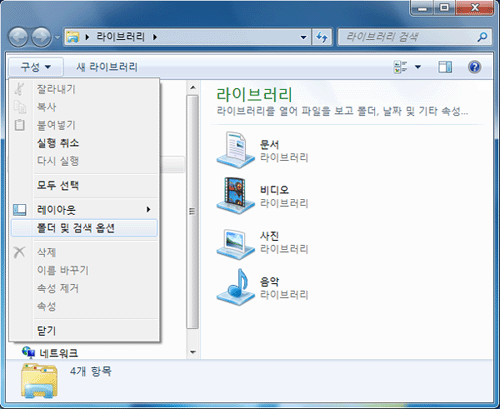Click the forward navigation arrow
The image size is (500, 409).
(x=41, y=37)
